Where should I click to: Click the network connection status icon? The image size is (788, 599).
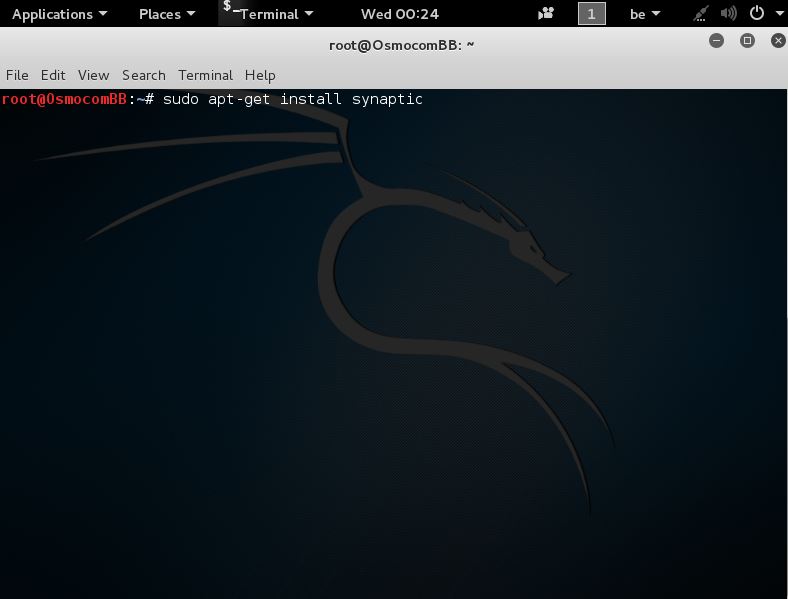pos(701,14)
